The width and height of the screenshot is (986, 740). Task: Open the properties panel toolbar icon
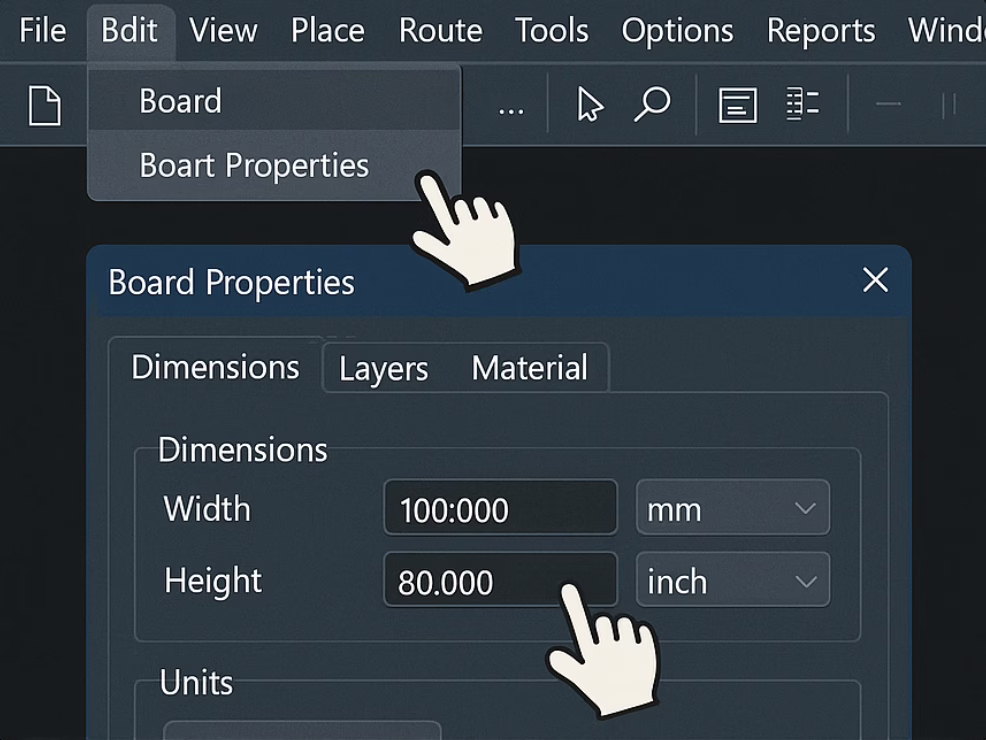[738, 105]
